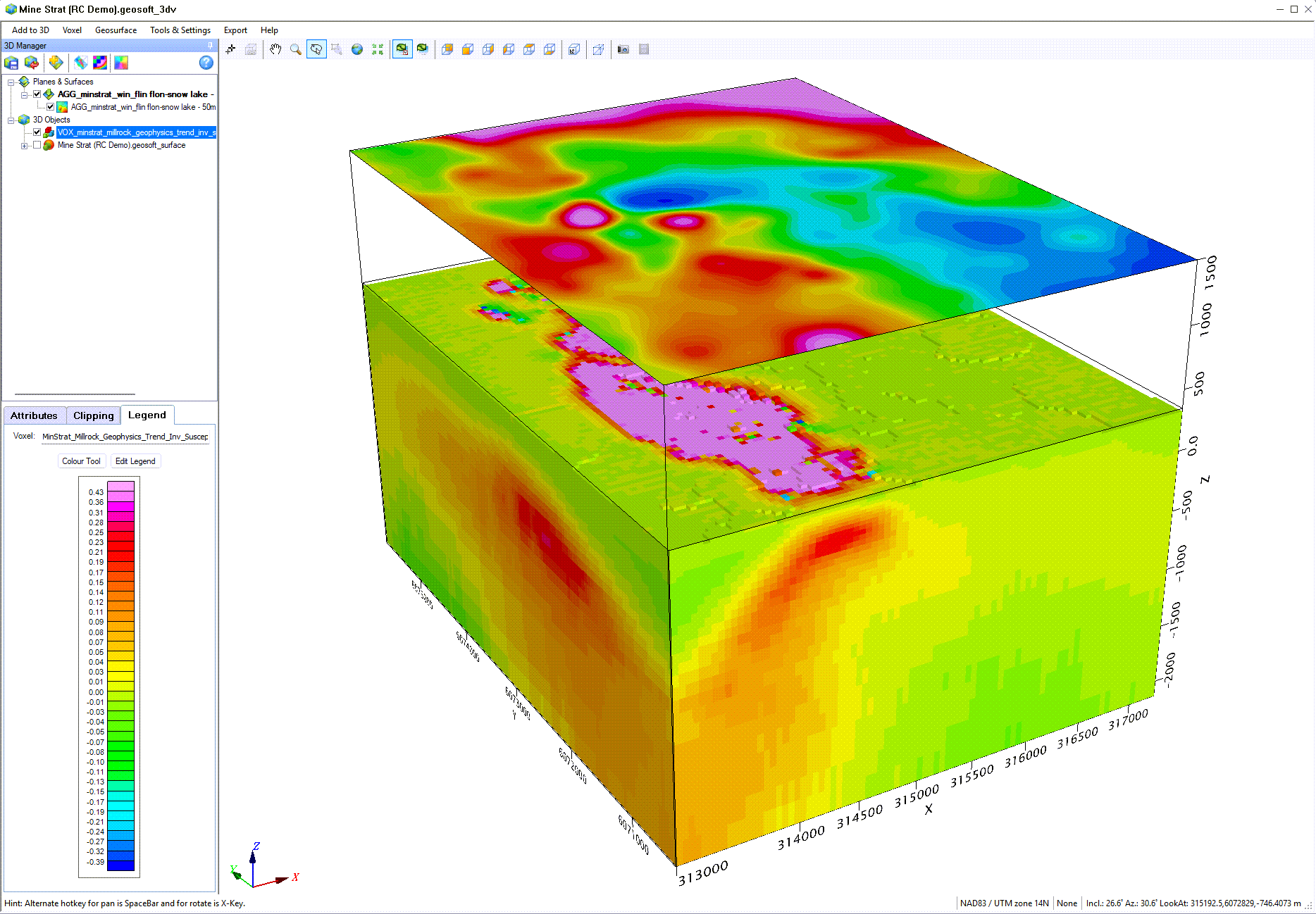Open the Add to 3D menu
The height and width of the screenshot is (914, 1316).
pyautogui.click(x=30, y=30)
